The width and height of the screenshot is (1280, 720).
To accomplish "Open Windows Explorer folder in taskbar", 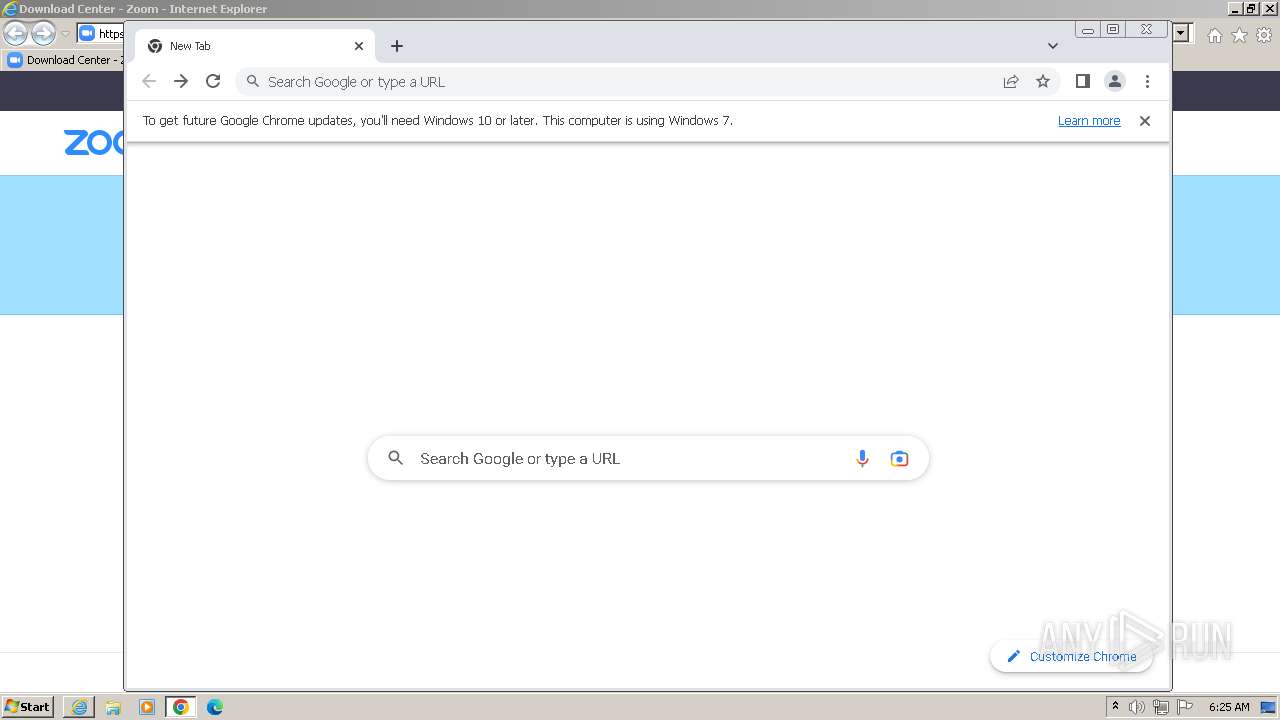I will (113, 707).
